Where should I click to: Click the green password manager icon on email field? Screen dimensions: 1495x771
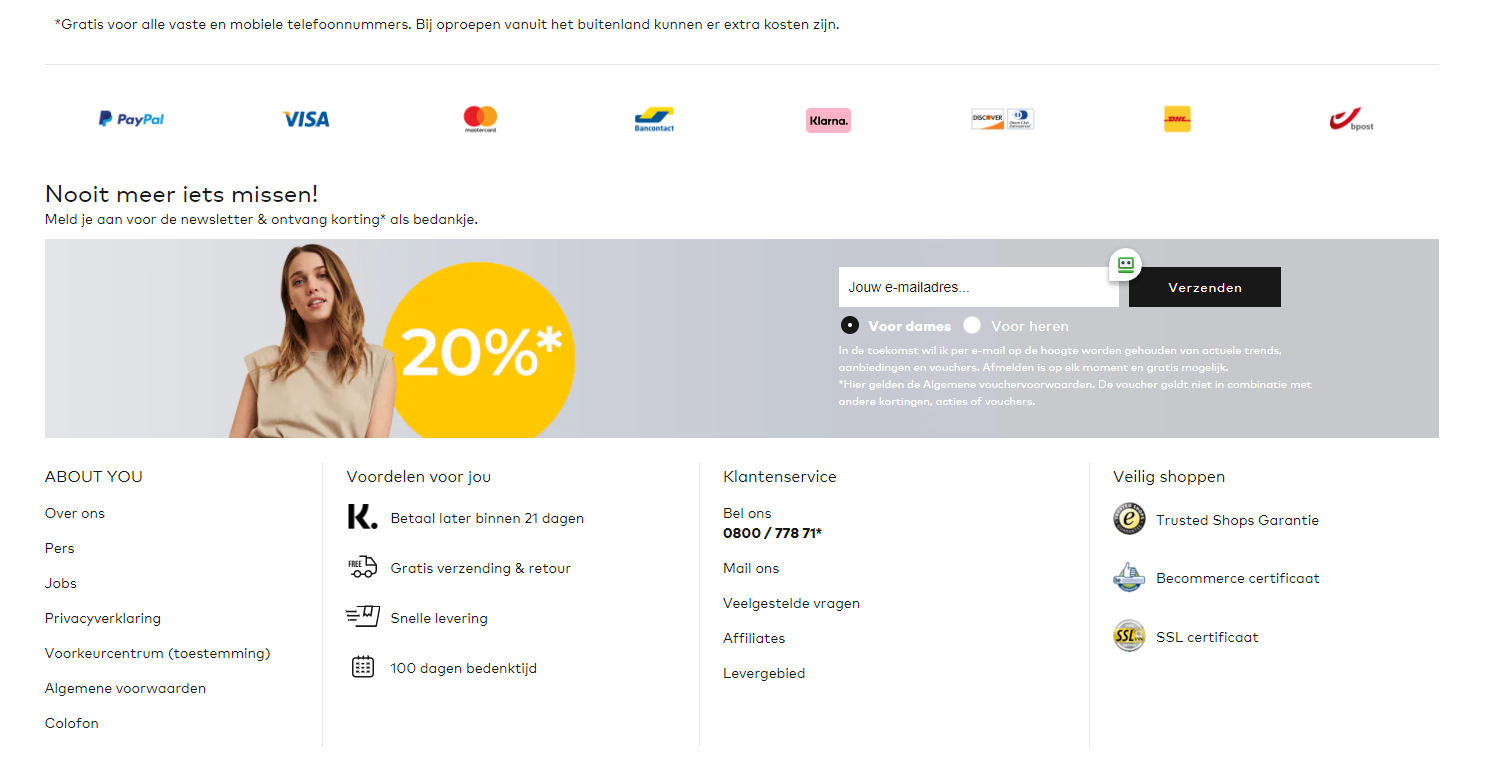[1126, 265]
